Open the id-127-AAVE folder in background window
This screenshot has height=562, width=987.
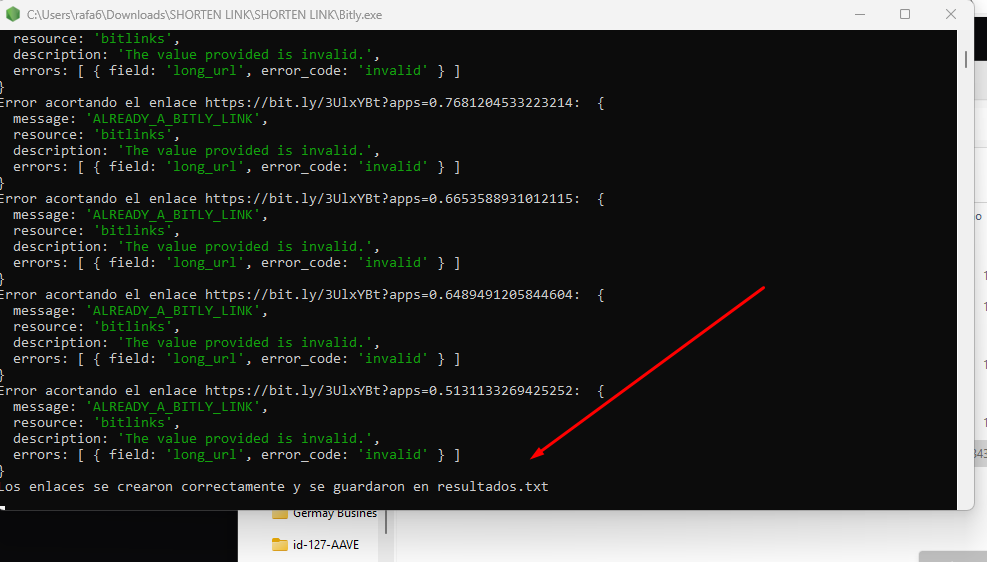(325, 545)
